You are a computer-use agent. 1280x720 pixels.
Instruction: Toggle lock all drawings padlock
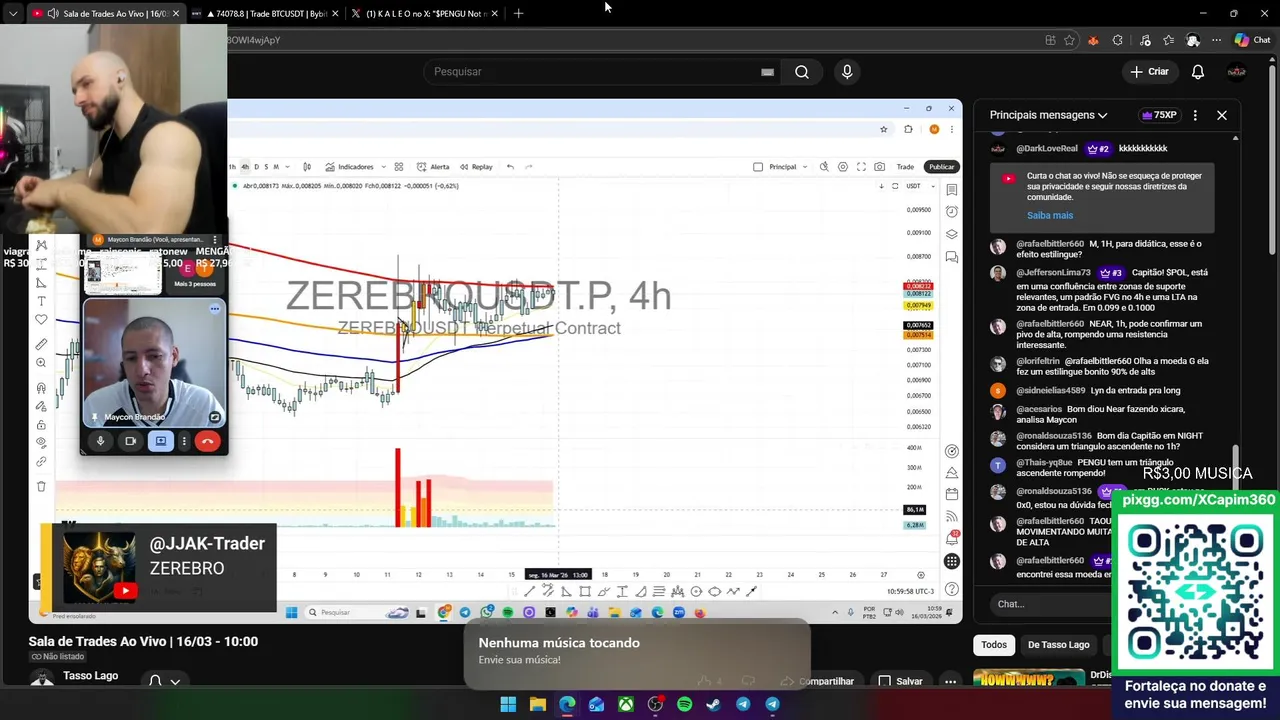click(41, 424)
